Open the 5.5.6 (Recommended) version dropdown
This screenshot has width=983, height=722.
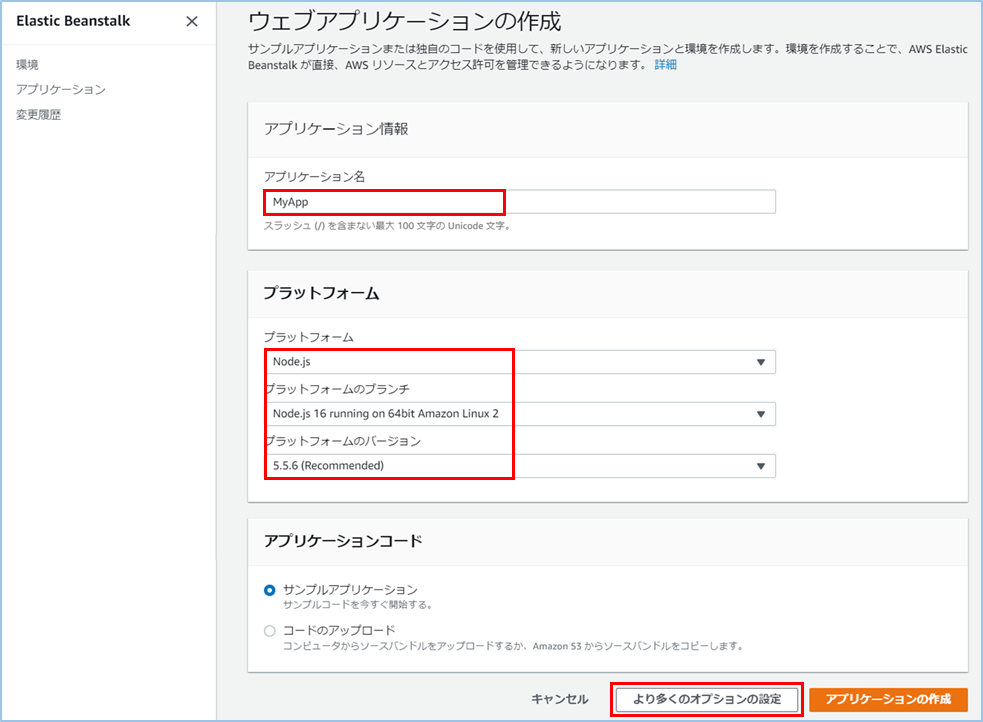pos(450,465)
